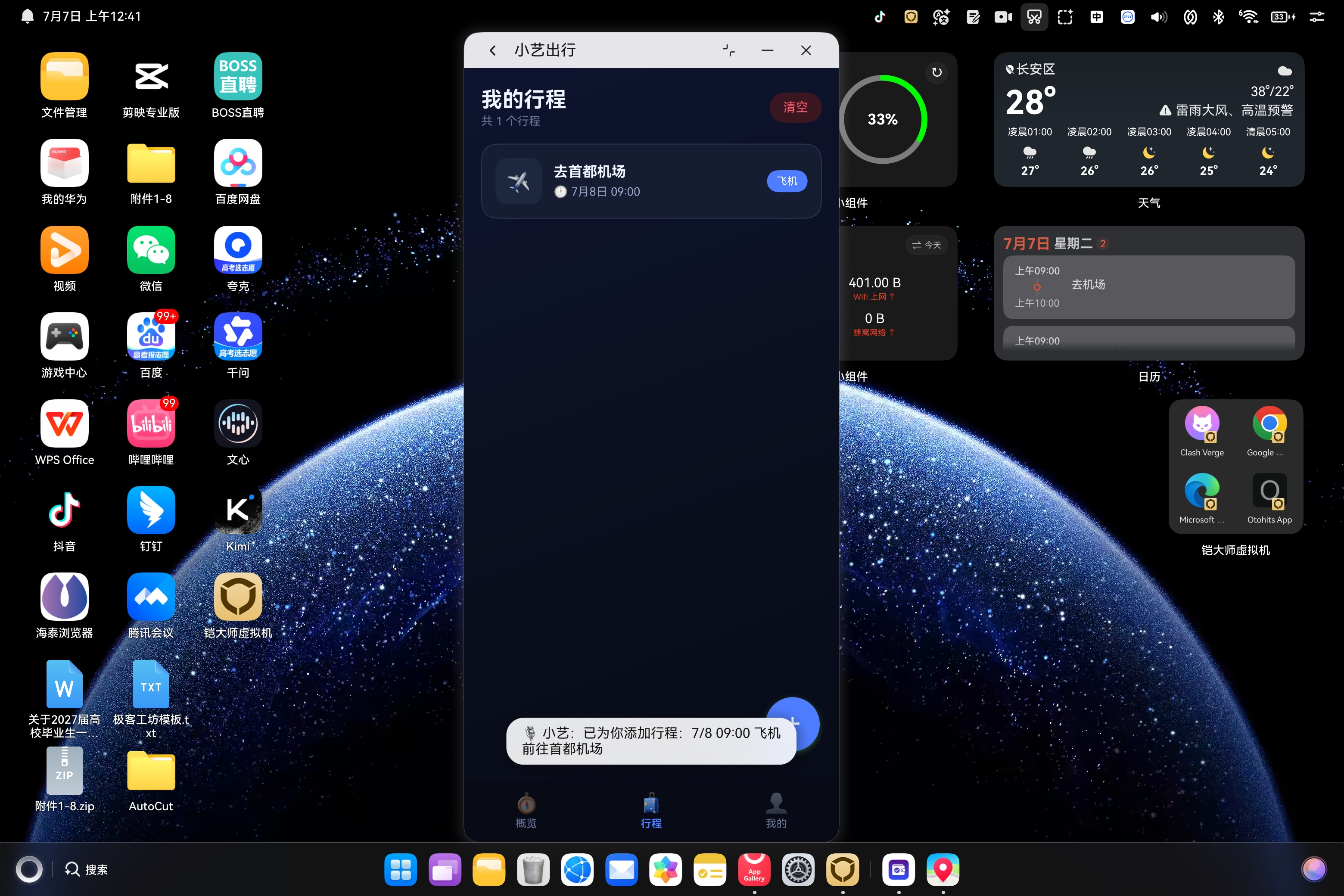Open the Wi-Fi status icon

(1248, 17)
